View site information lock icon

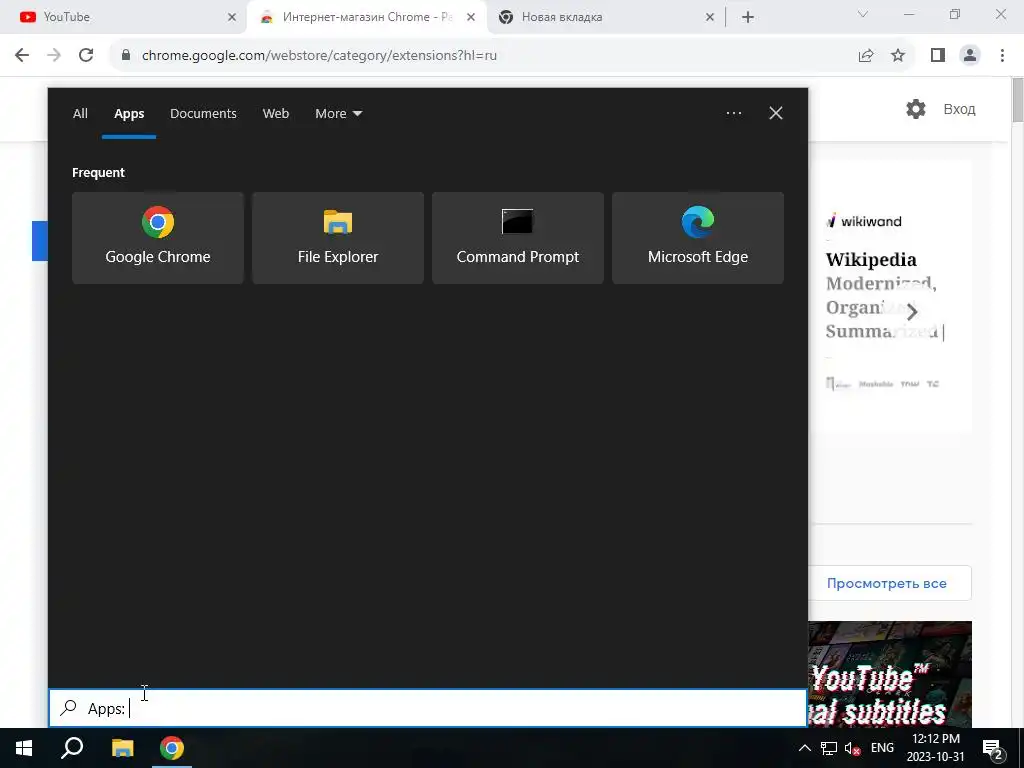tap(126, 55)
